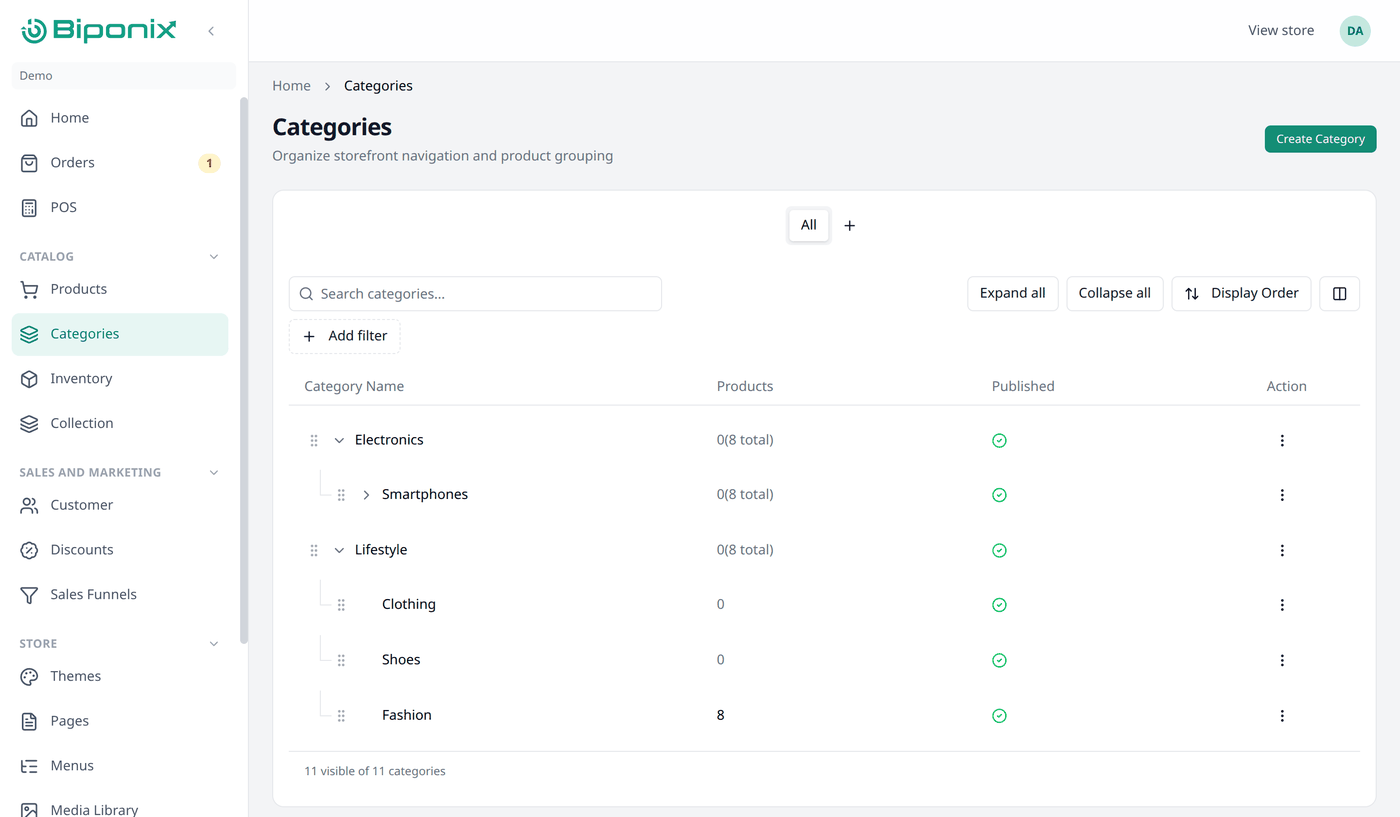Go to Inventory in the sidebar
1400x817 pixels.
[x=120, y=379]
